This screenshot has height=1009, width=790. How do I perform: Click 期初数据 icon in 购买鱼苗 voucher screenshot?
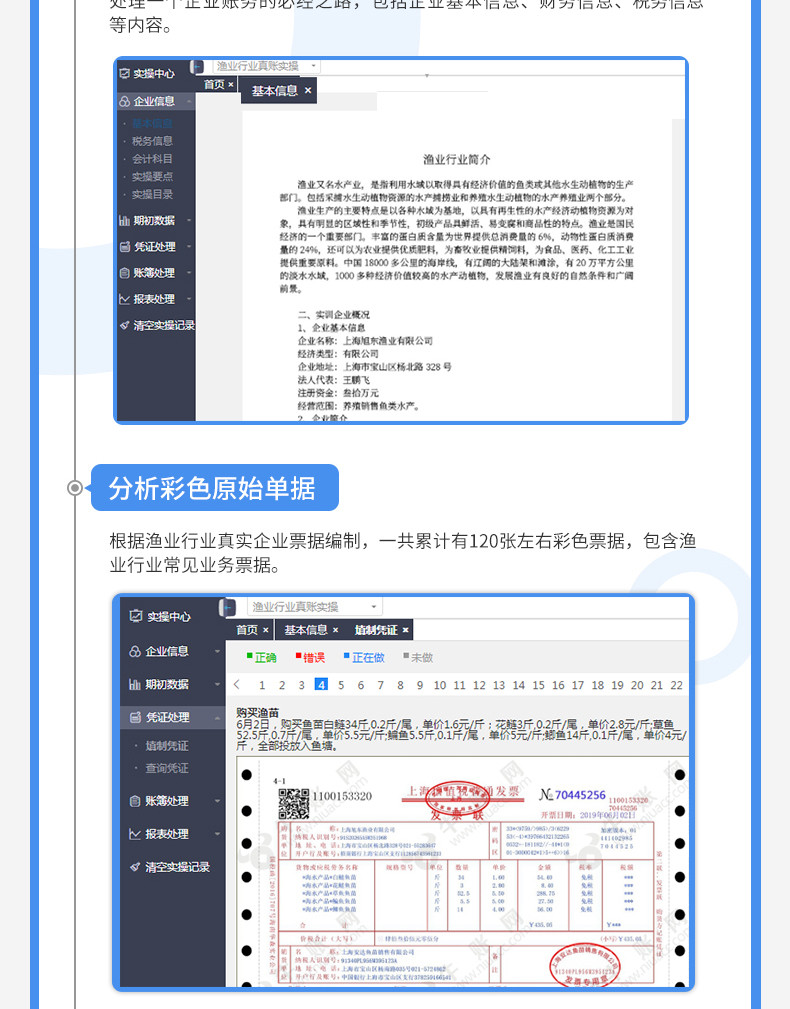click(x=135, y=684)
